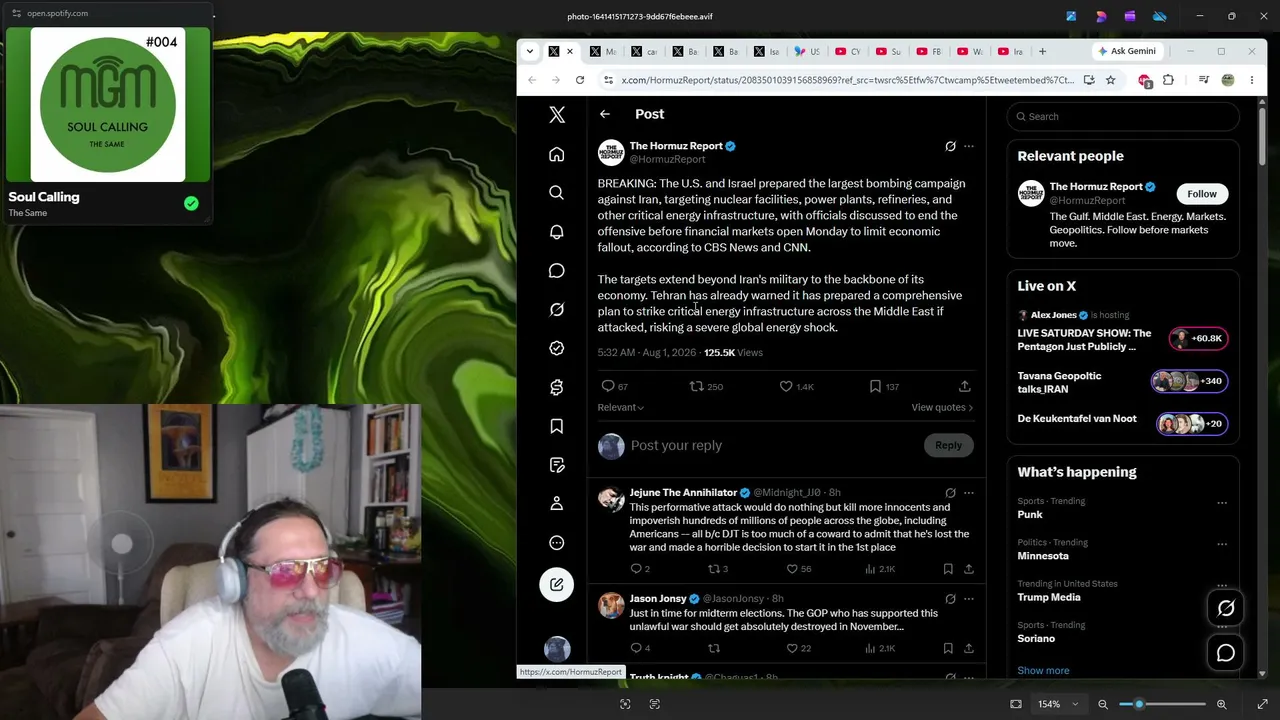1280x720 pixels.
Task: Click the Reply button
Action: pyautogui.click(x=948, y=445)
